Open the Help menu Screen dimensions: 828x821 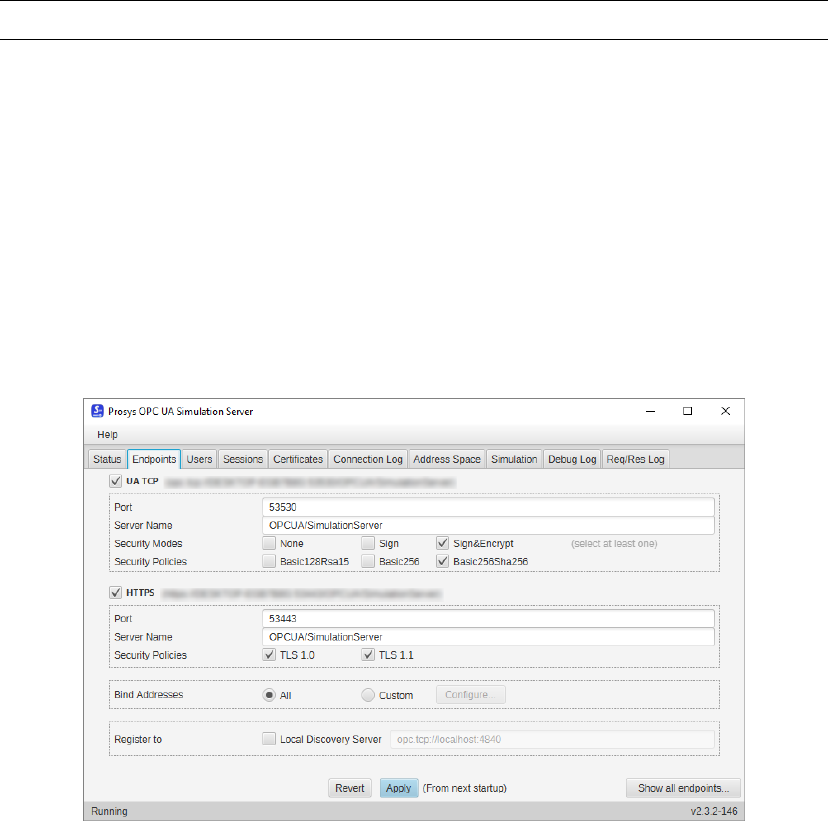coord(107,435)
